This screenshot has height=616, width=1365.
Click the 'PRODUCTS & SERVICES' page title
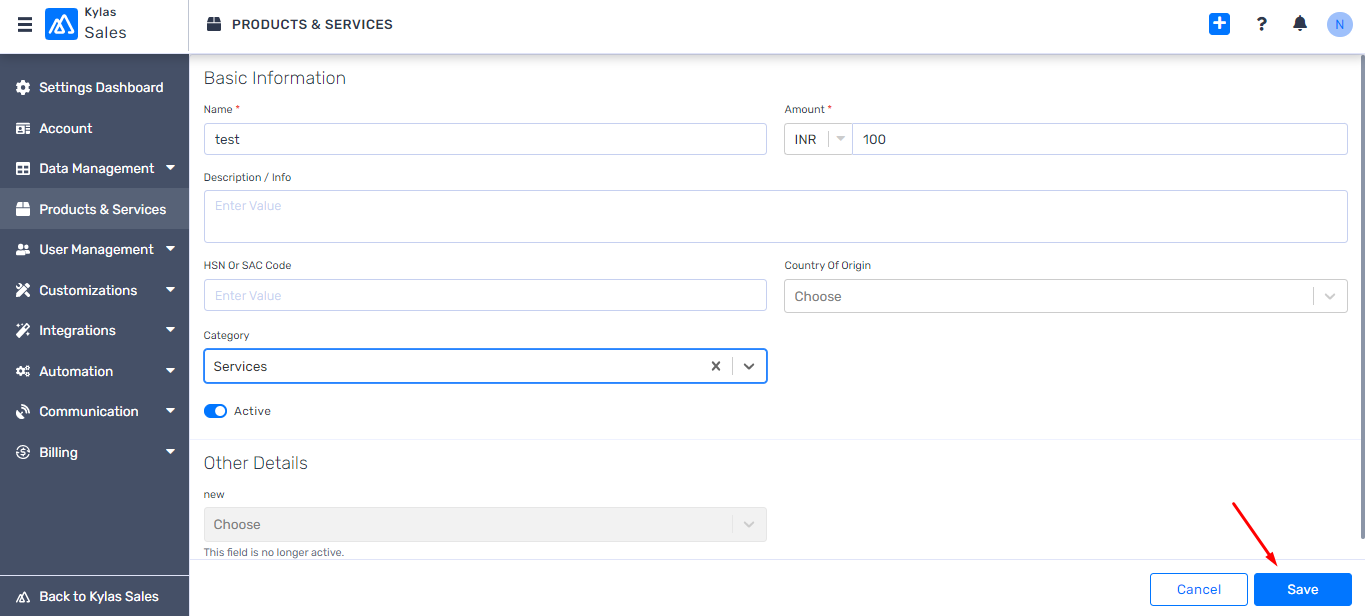point(312,24)
